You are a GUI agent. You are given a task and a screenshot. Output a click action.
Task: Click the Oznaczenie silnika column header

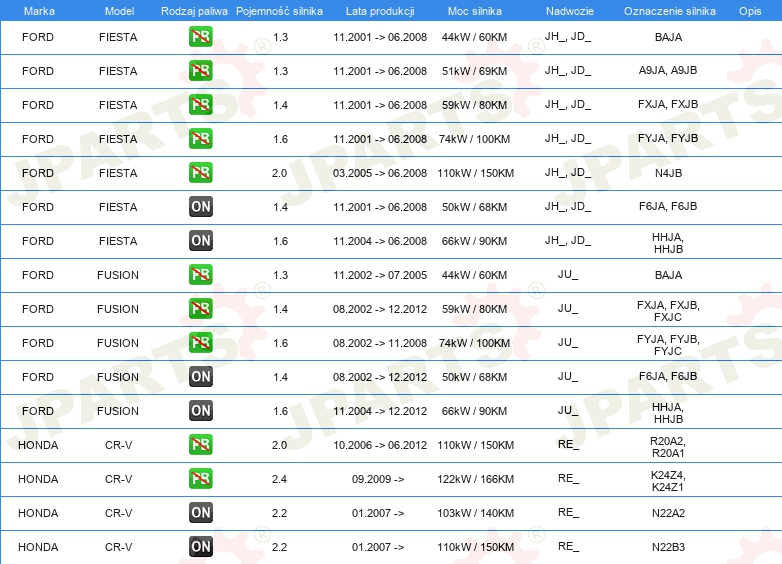point(667,10)
